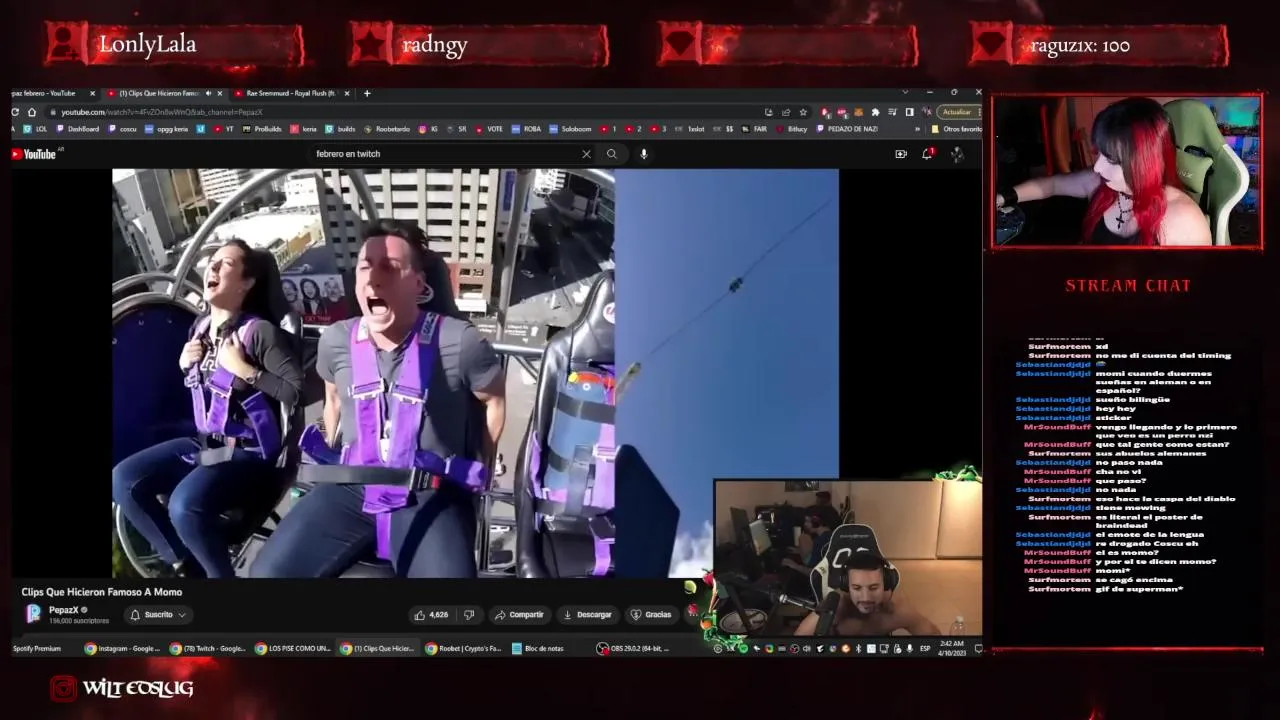This screenshot has height=720, width=1280.
Task: Open the ProBuilds bookmark
Action: 263,129
